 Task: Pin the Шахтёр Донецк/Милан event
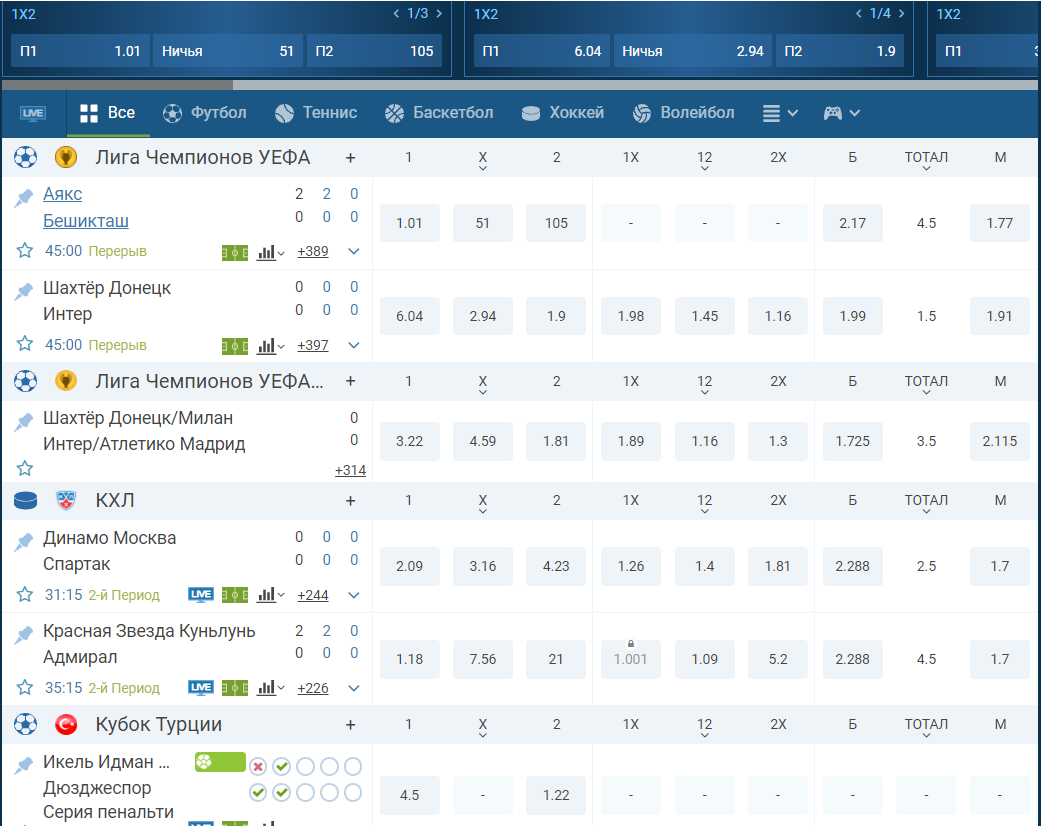24,422
